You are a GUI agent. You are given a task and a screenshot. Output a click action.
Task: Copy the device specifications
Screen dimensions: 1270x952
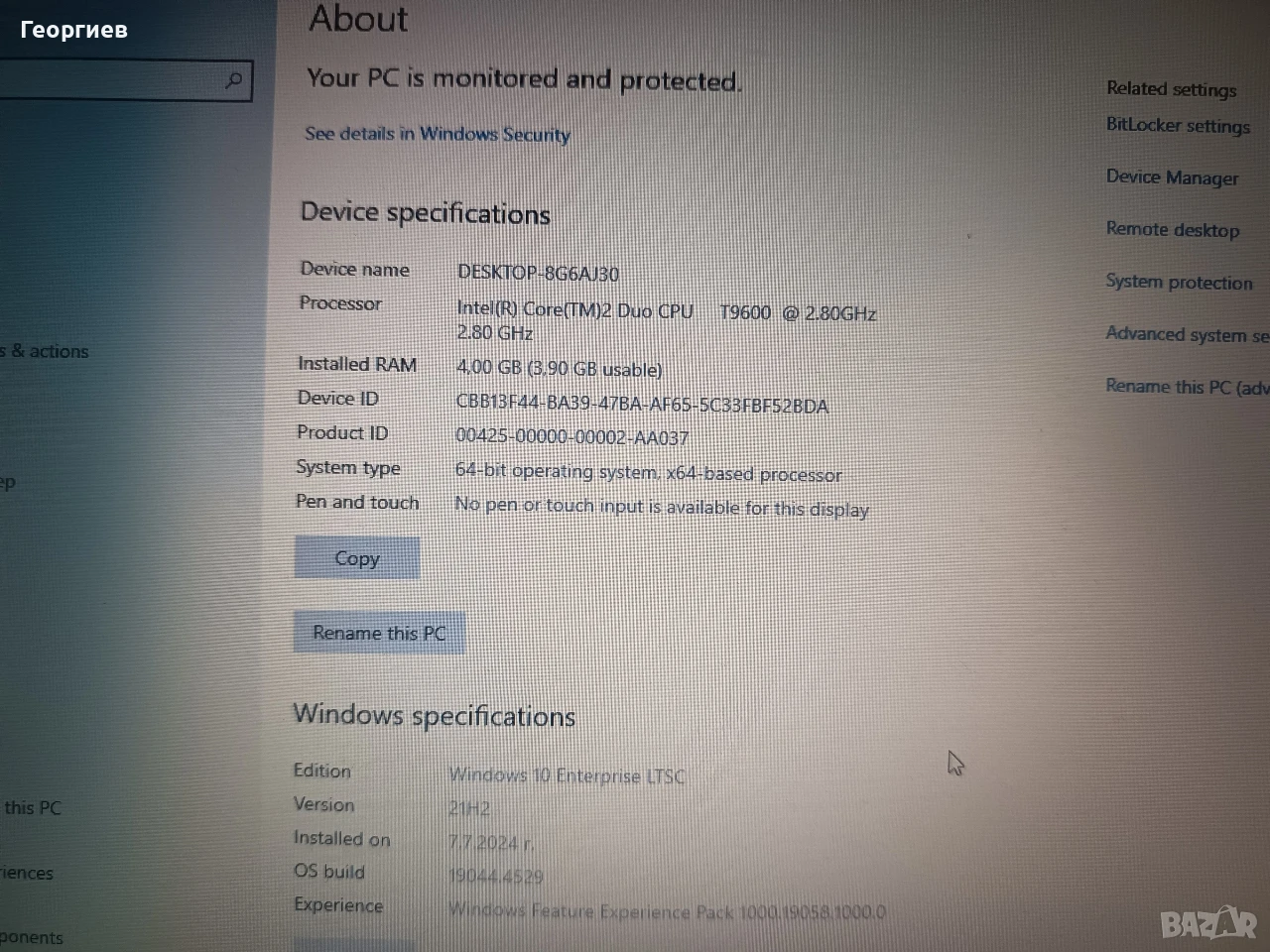[357, 558]
